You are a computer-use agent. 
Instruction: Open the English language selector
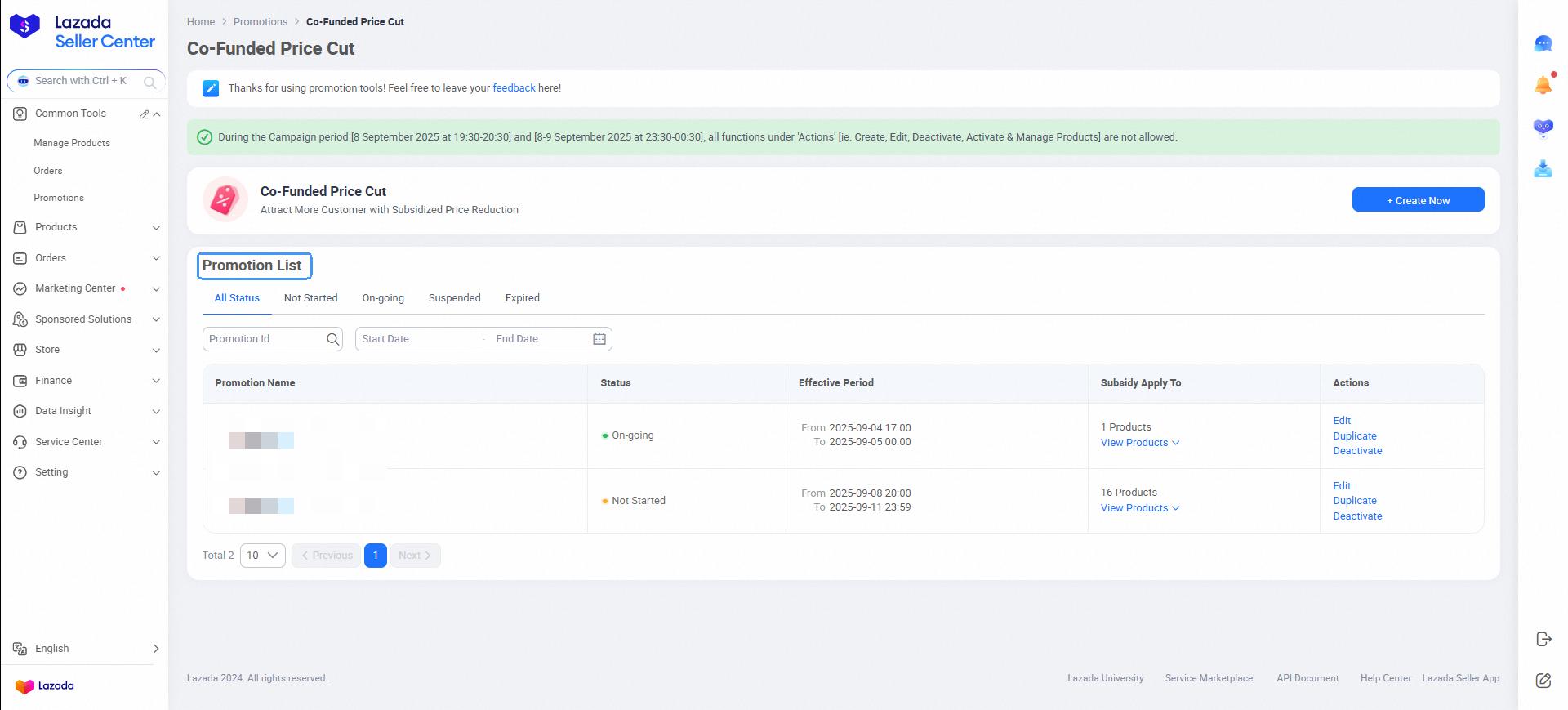pyautogui.click(x=86, y=649)
